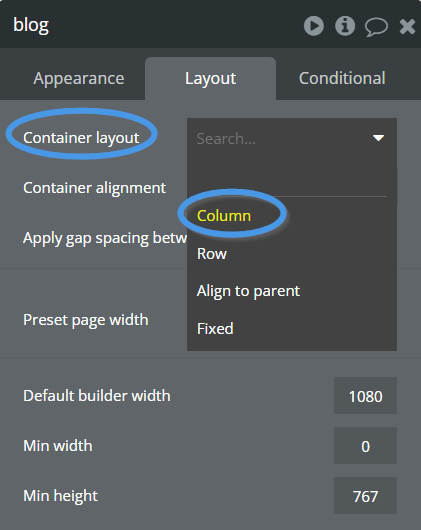Image resolution: width=421 pixels, height=530 pixels.
Task: Click the blog element title
Action: point(31,25)
